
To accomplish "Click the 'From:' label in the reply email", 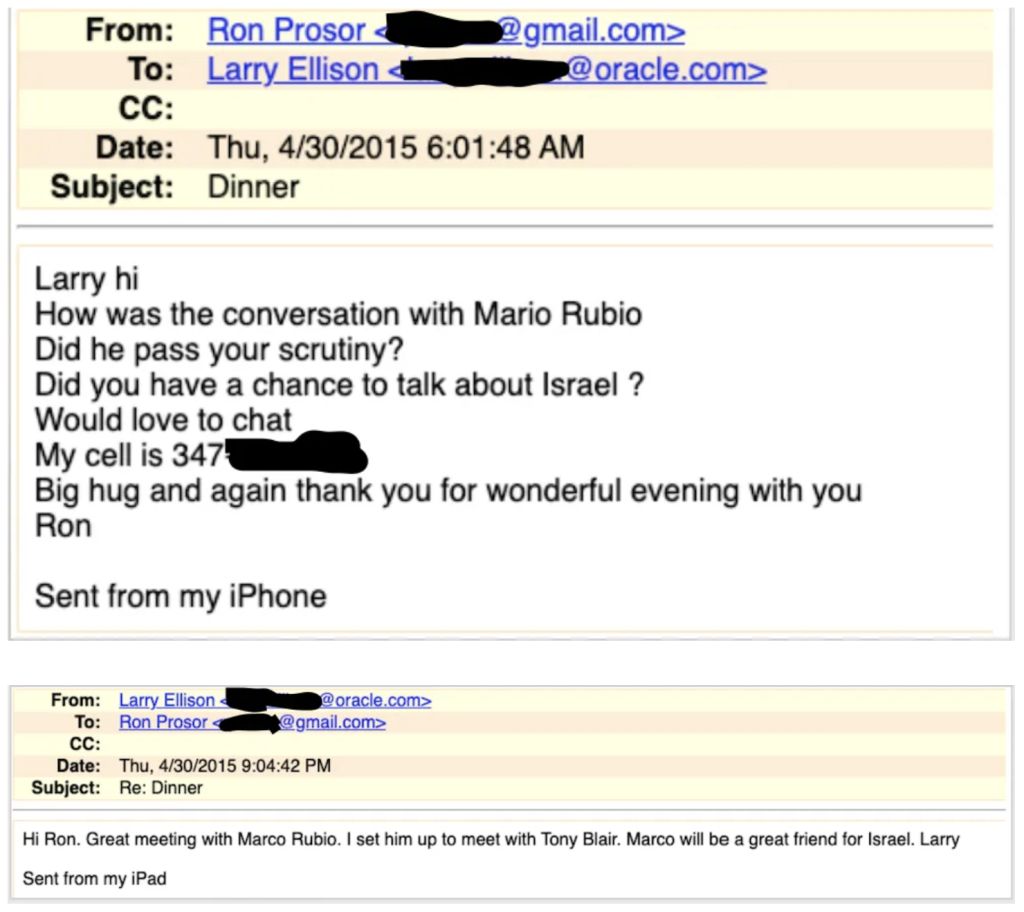I will click(76, 700).
